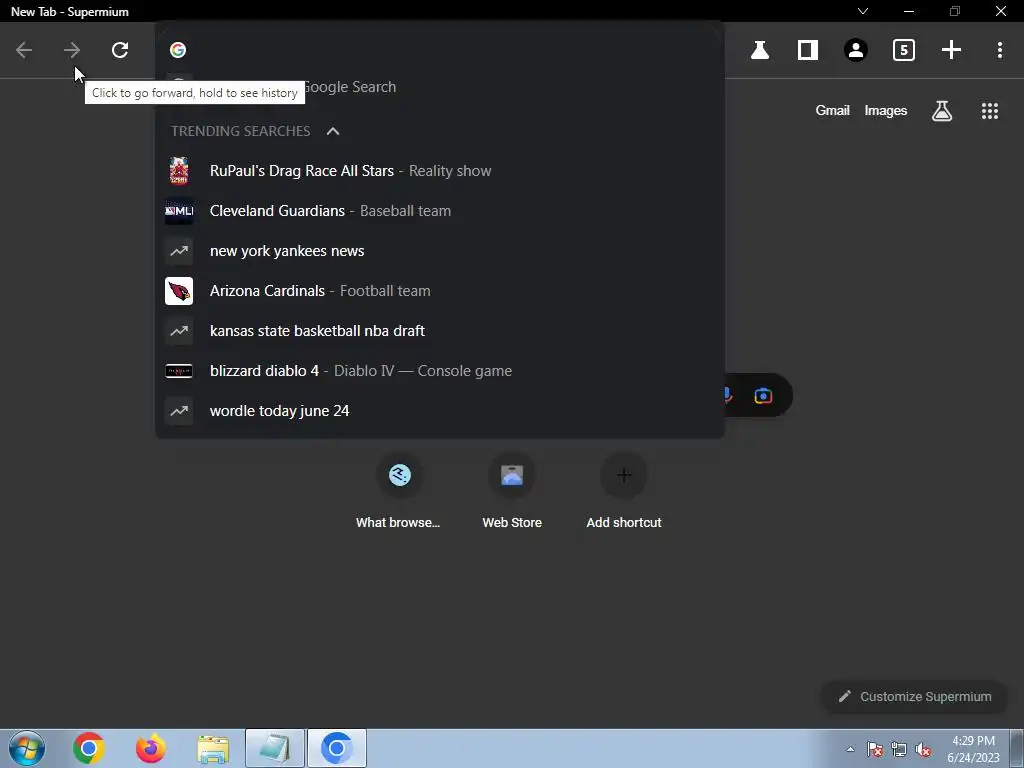Open the muted volume tray icon
Image resolution: width=1024 pixels, height=768 pixels.
point(923,749)
